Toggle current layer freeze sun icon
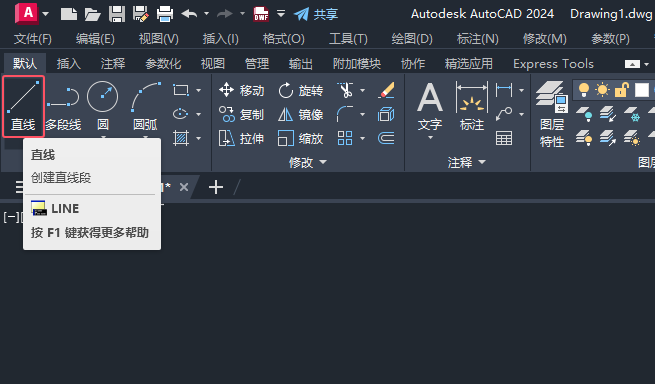This screenshot has width=655, height=384. point(603,90)
